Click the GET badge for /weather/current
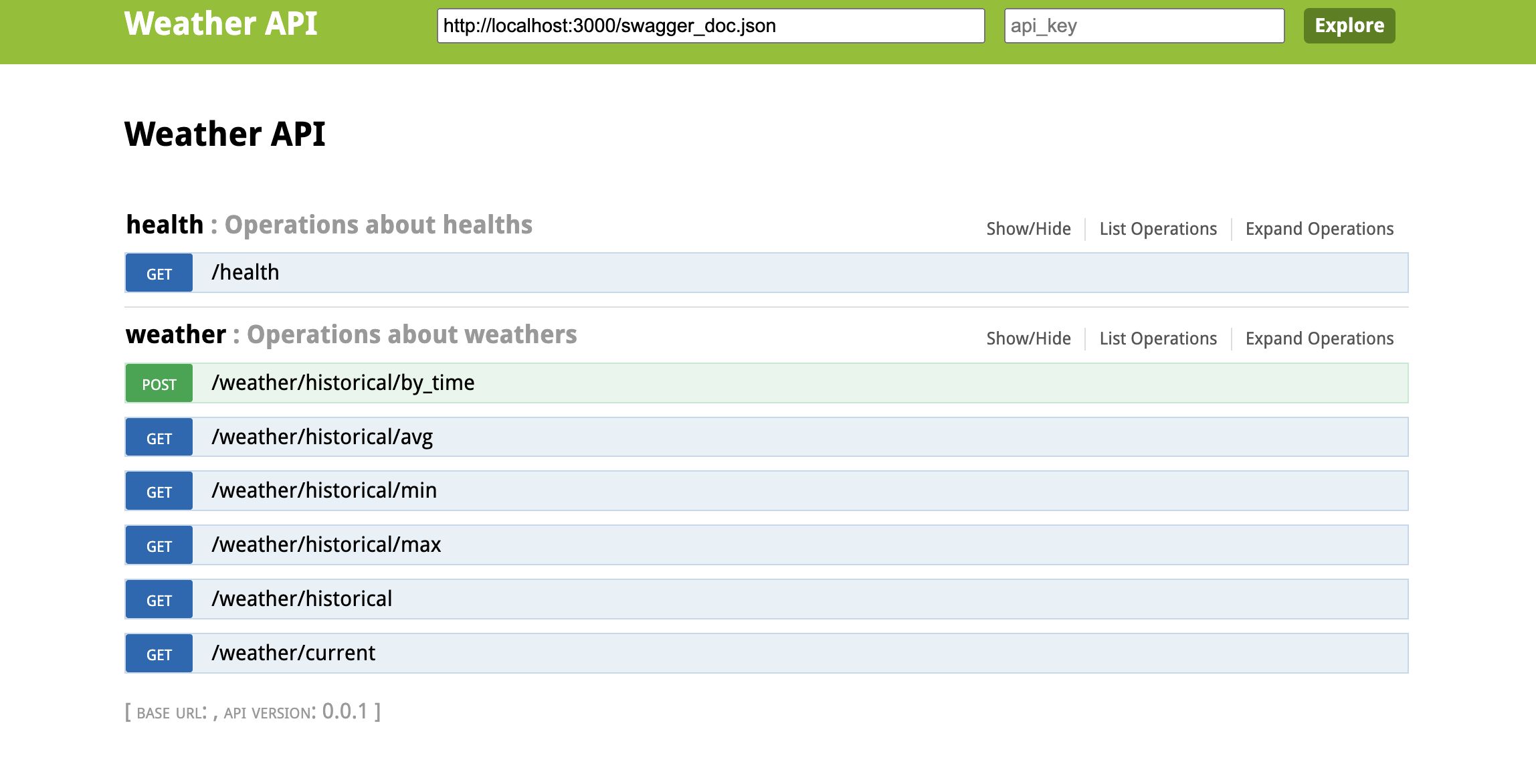This screenshot has height=784, width=1536. point(159,654)
